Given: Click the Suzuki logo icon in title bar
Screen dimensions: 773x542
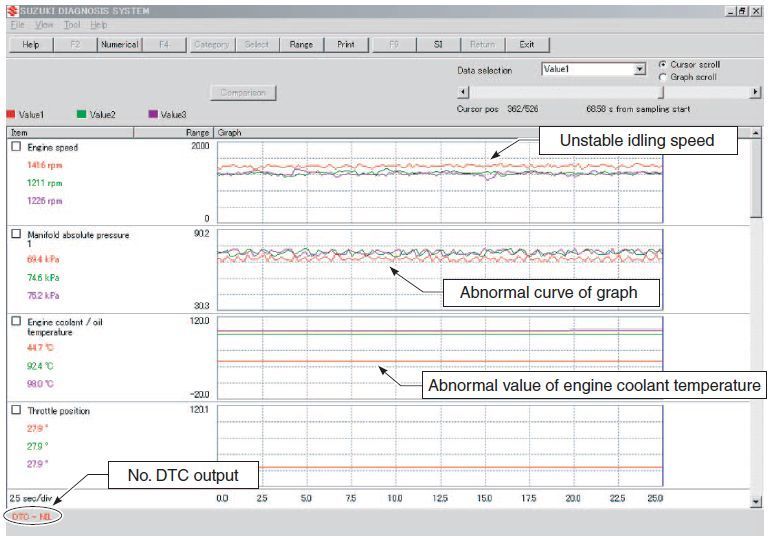Looking at the screenshot, I should tap(12, 11).
